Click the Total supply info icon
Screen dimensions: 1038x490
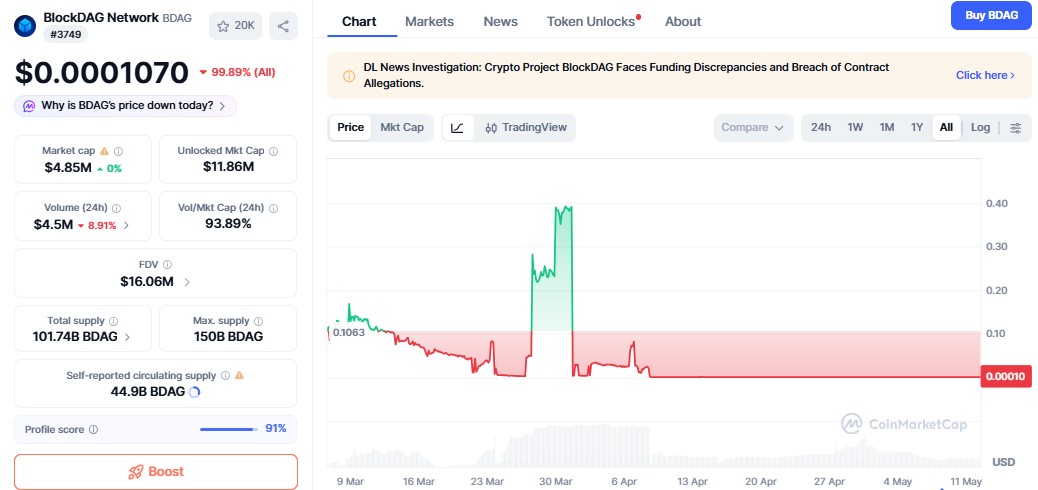coord(113,321)
